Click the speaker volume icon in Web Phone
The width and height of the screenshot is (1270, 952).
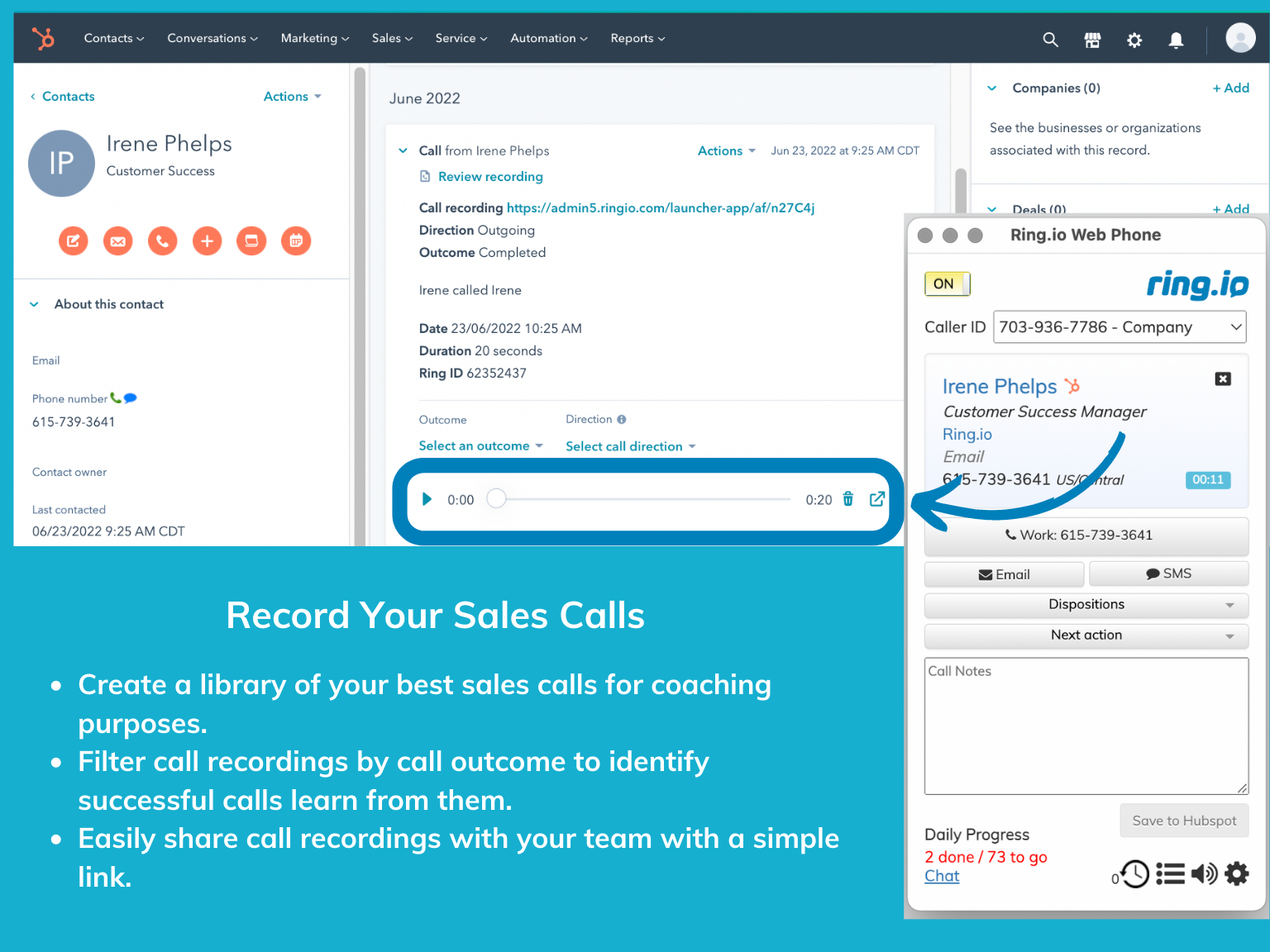(x=1204, y=873)
